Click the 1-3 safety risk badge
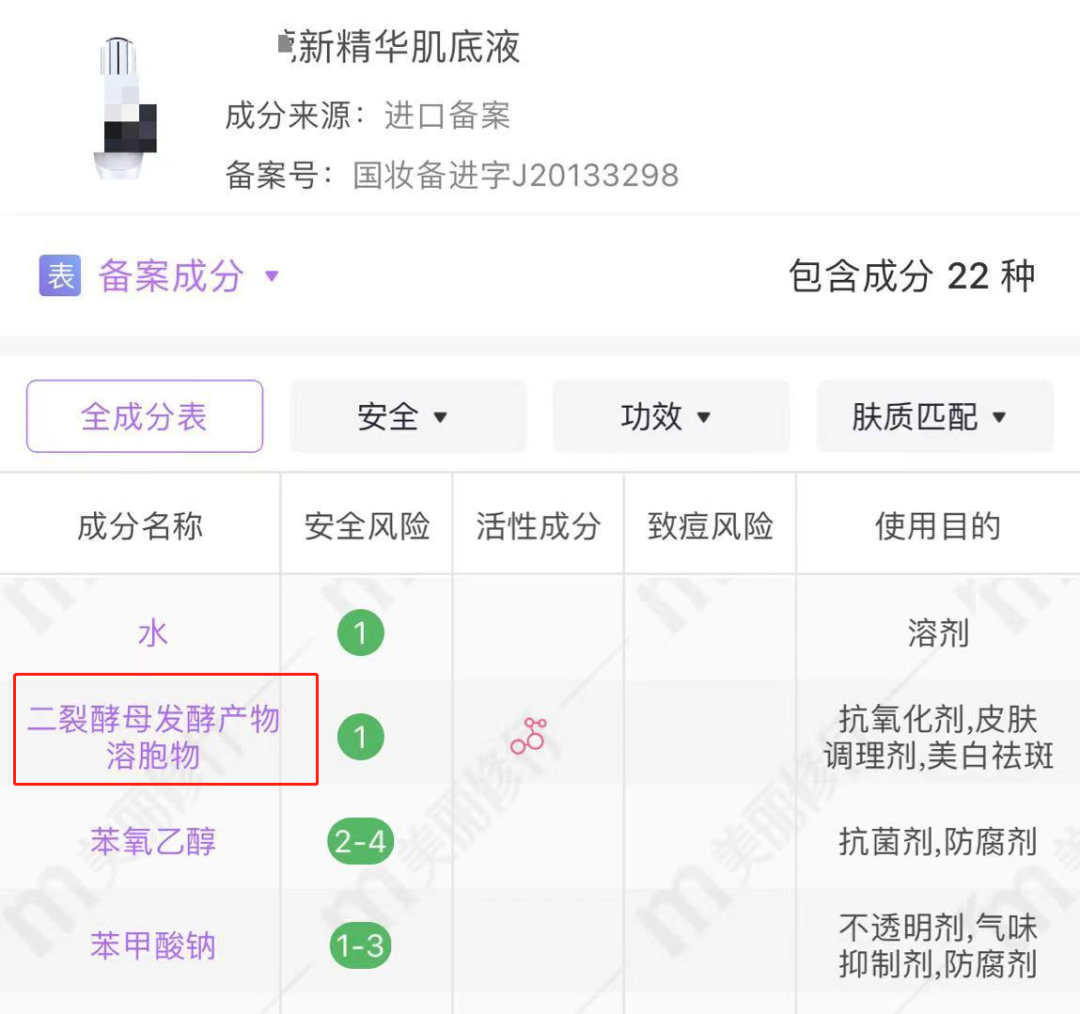The height and width of the screenshot is (1014, 1080). (x=361, y=946)
